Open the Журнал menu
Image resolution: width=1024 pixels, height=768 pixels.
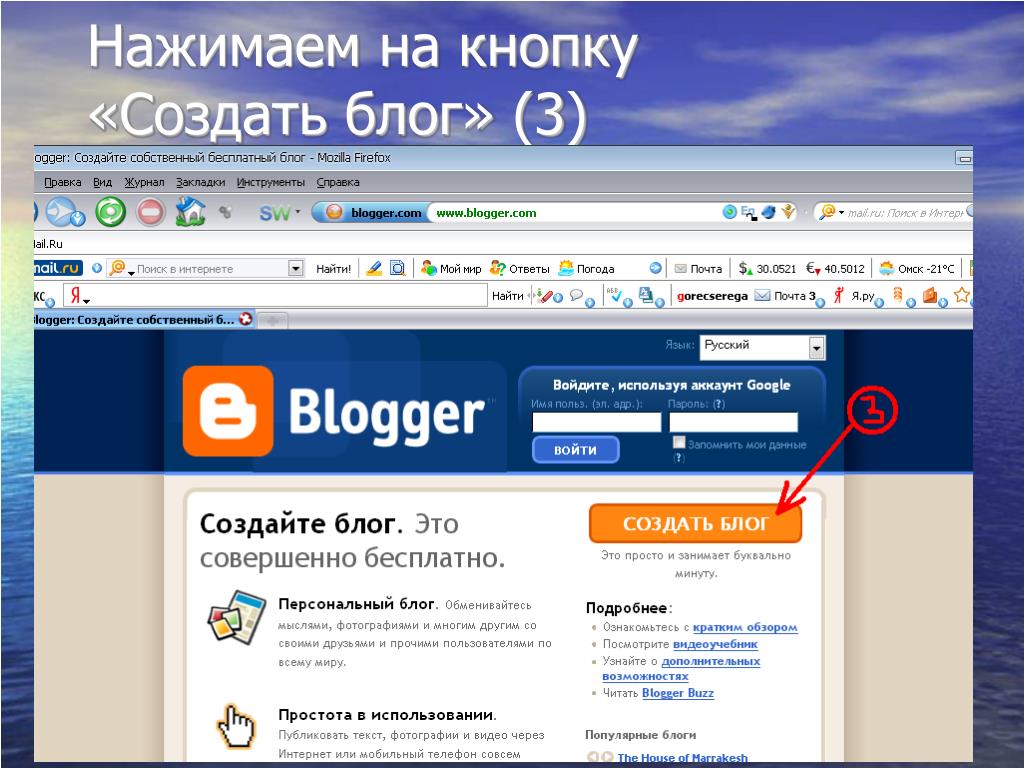point(144,182)
